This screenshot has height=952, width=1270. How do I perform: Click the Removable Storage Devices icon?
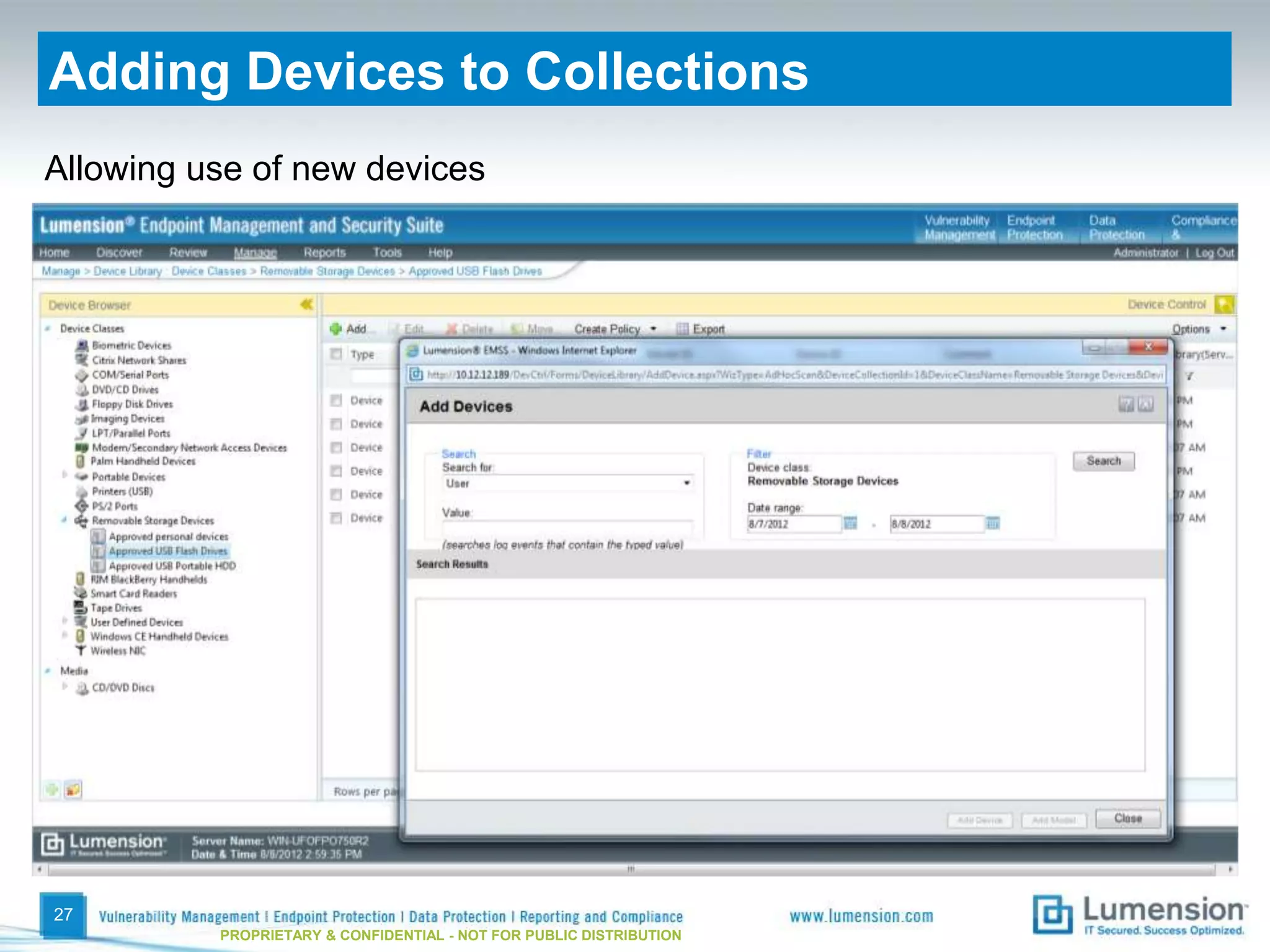(82, 521)
